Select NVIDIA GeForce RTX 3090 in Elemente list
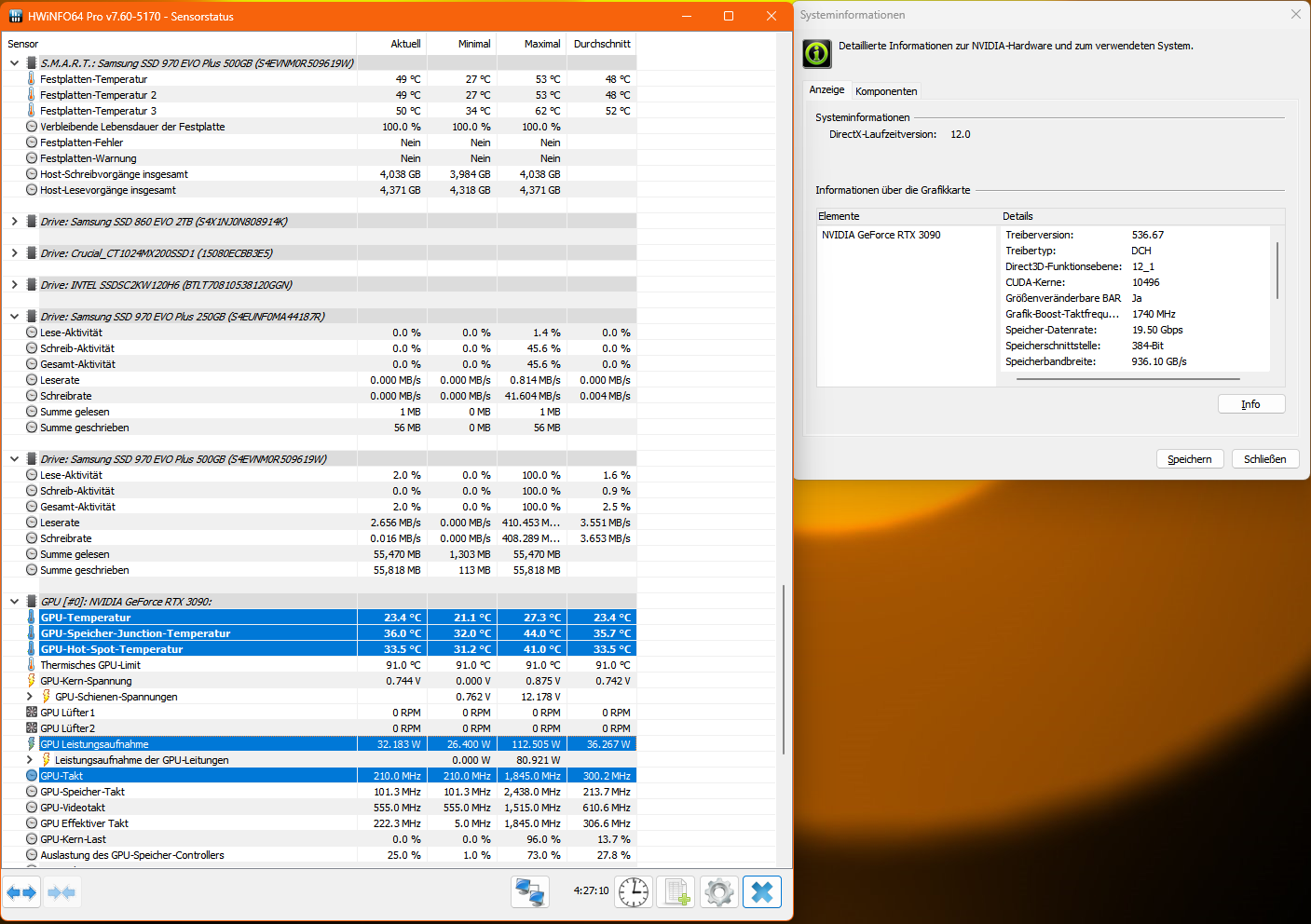Viewport: 1311px width, 924px height. (x=881, y=235)
